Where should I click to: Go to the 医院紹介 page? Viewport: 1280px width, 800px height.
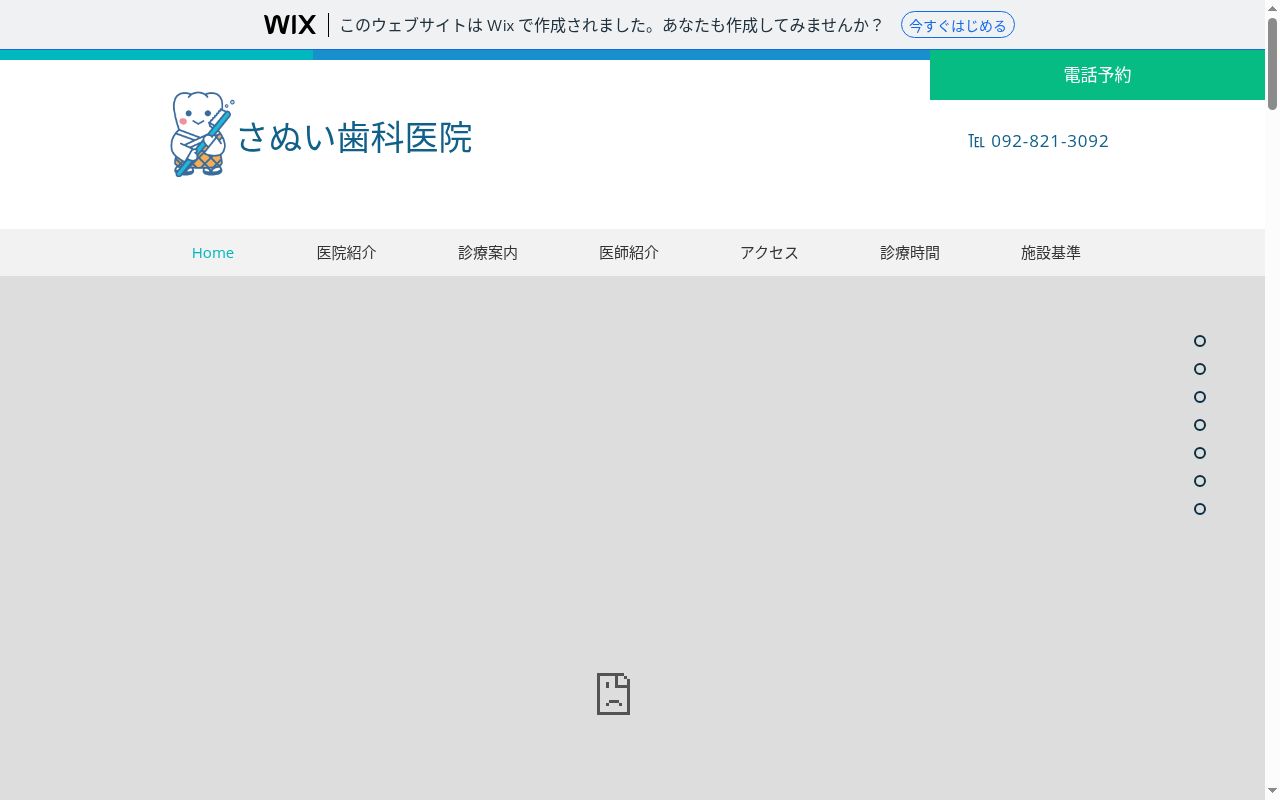pos(347,253)
